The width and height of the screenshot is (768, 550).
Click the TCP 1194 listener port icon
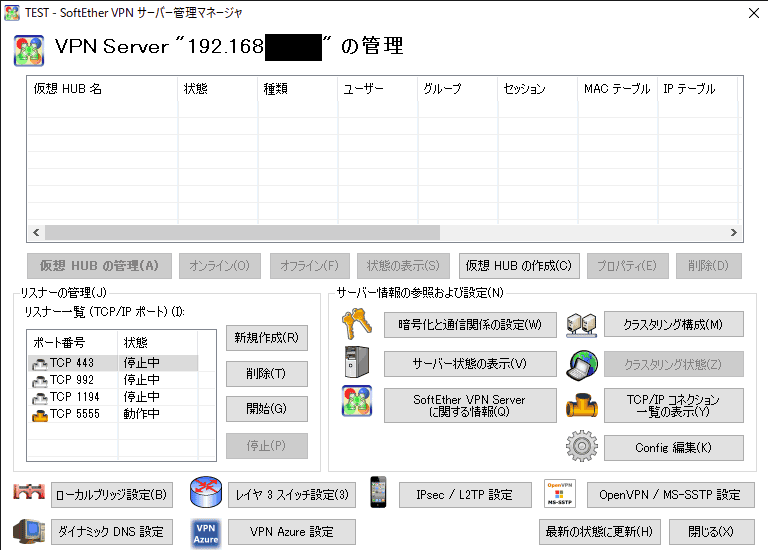tap(40, 398)
